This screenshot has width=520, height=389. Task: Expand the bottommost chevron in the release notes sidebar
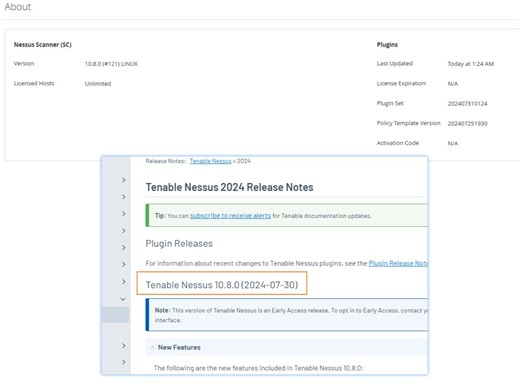click(x=124, y=362)
